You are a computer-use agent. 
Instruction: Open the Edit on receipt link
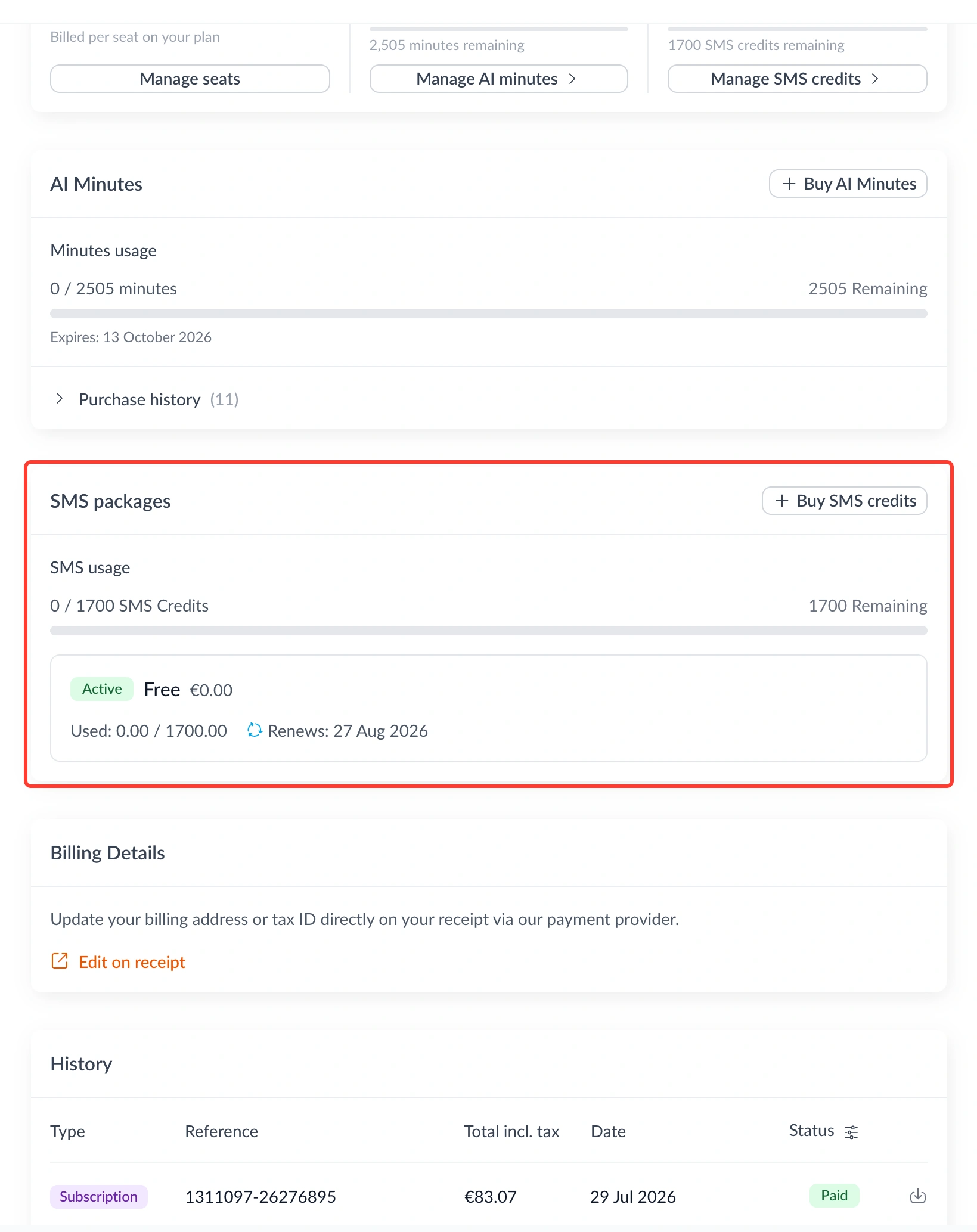point(132,961)
